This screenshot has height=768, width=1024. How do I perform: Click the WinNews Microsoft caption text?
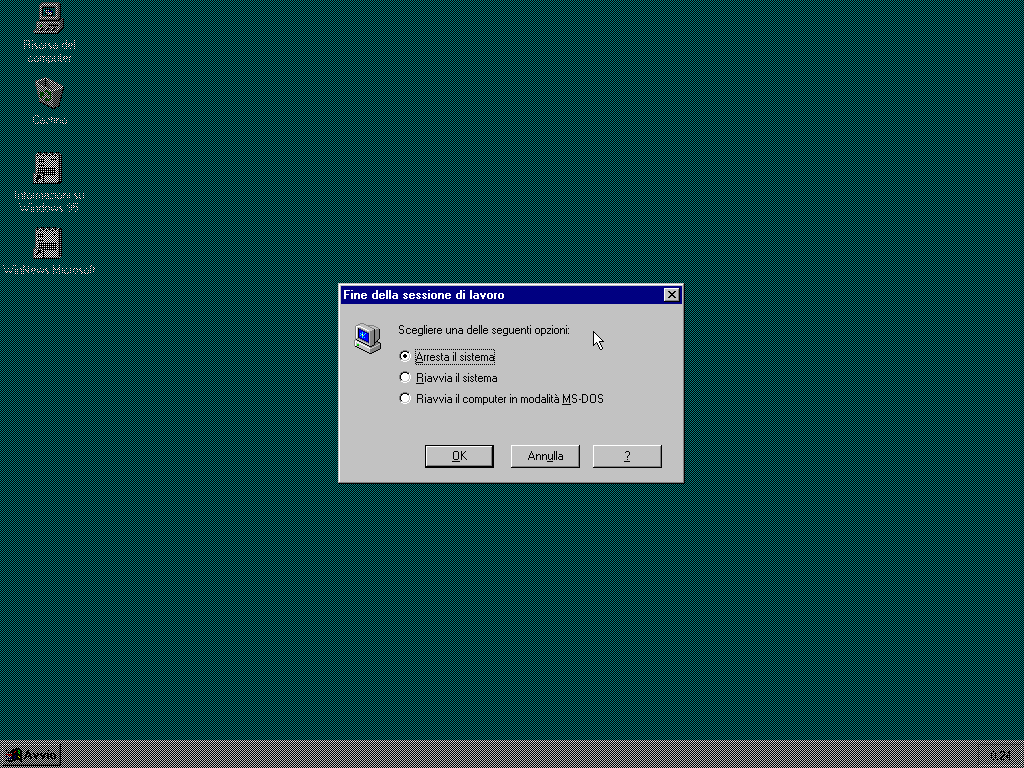tap(49, 270)
